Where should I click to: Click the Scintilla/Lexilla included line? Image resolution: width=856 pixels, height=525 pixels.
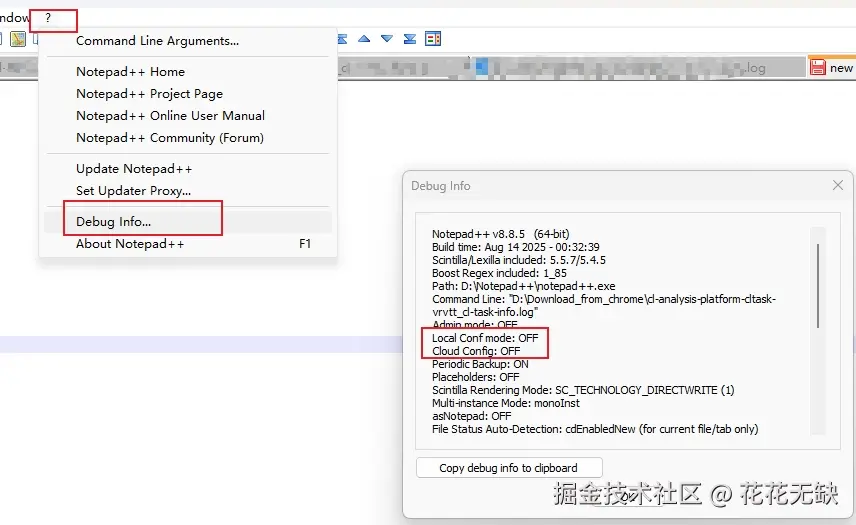click(519, 260)
